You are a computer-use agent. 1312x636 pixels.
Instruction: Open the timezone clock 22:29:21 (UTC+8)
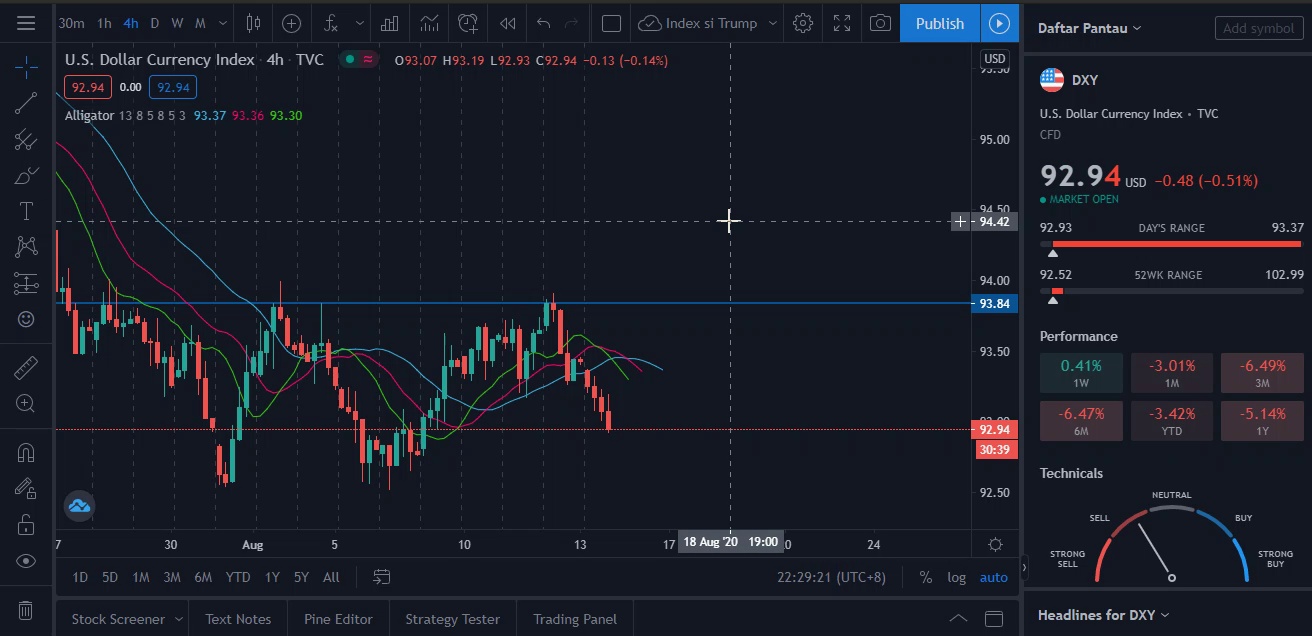[831, 577]
